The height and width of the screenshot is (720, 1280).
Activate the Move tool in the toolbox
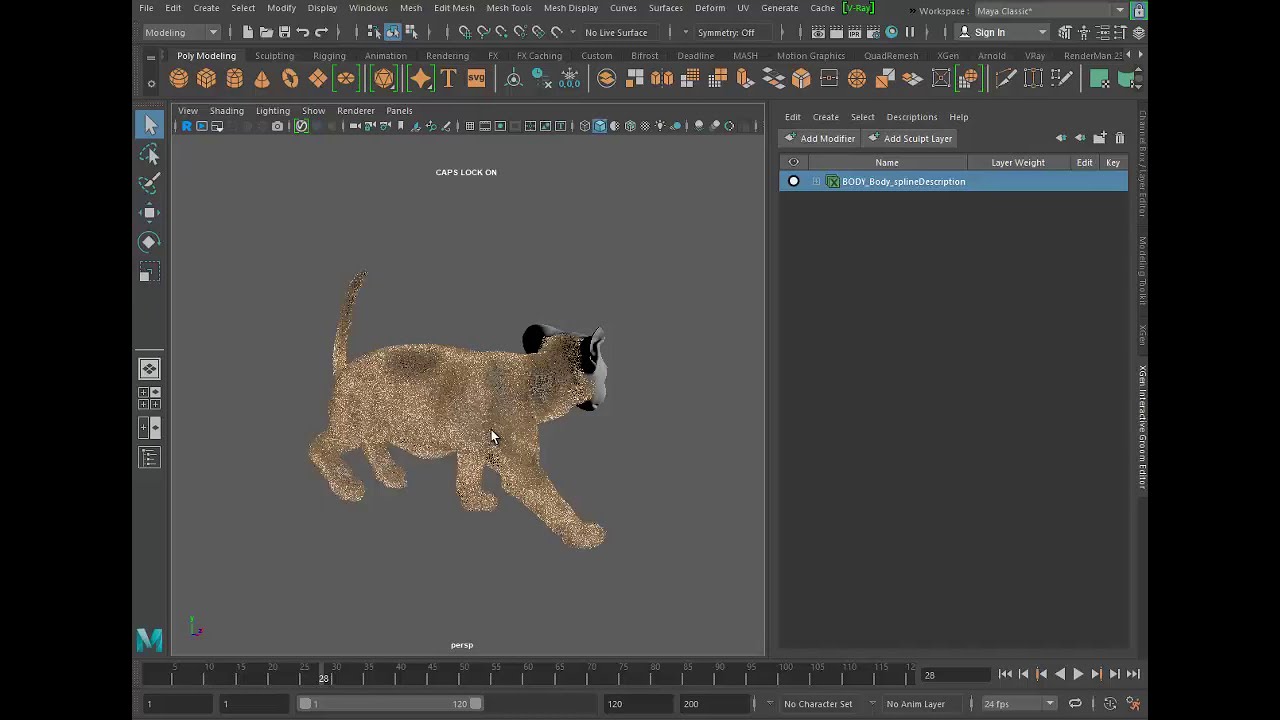(150, 213)
